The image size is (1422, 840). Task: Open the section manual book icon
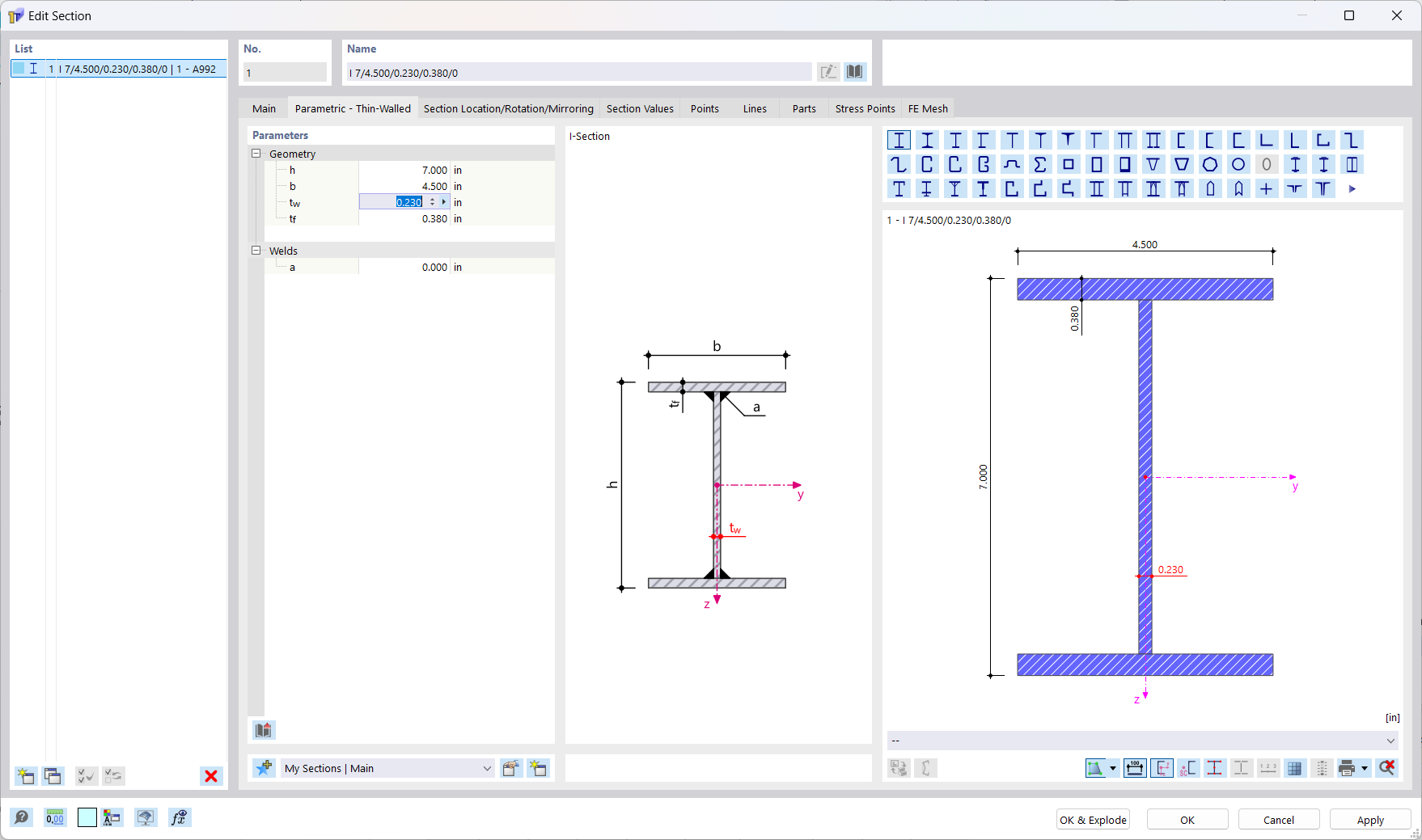click(x=854, y=72)
